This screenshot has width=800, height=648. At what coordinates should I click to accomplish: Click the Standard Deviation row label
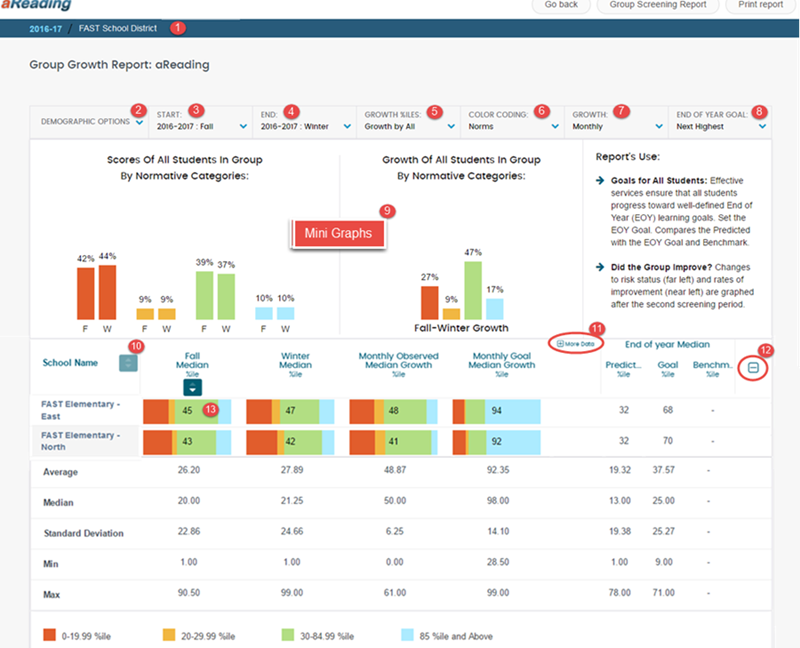point(84,533)
